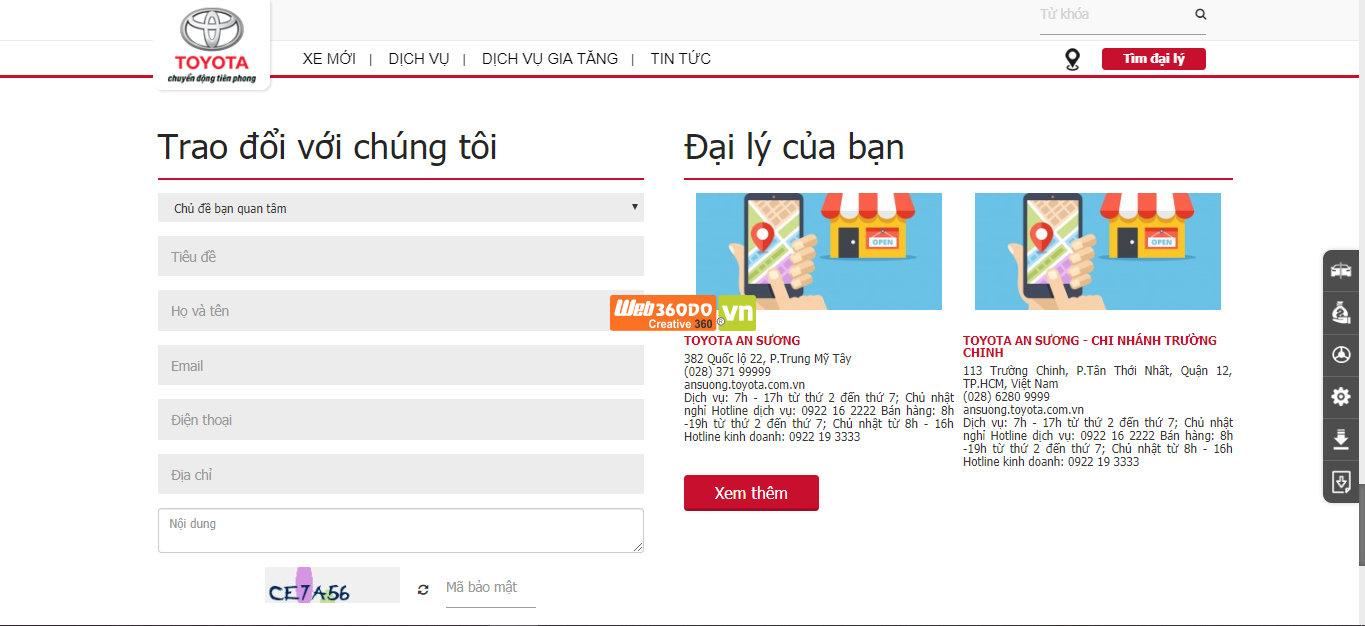This screenshot has height=626, width=1365.
Task: Click the search magnifier icon
Action: tap(1201, 14)
